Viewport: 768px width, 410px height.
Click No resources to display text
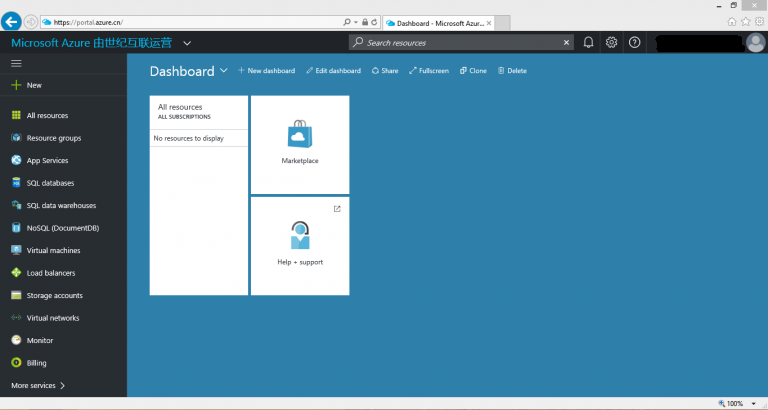pyautogui.click(x=189, y=138)
